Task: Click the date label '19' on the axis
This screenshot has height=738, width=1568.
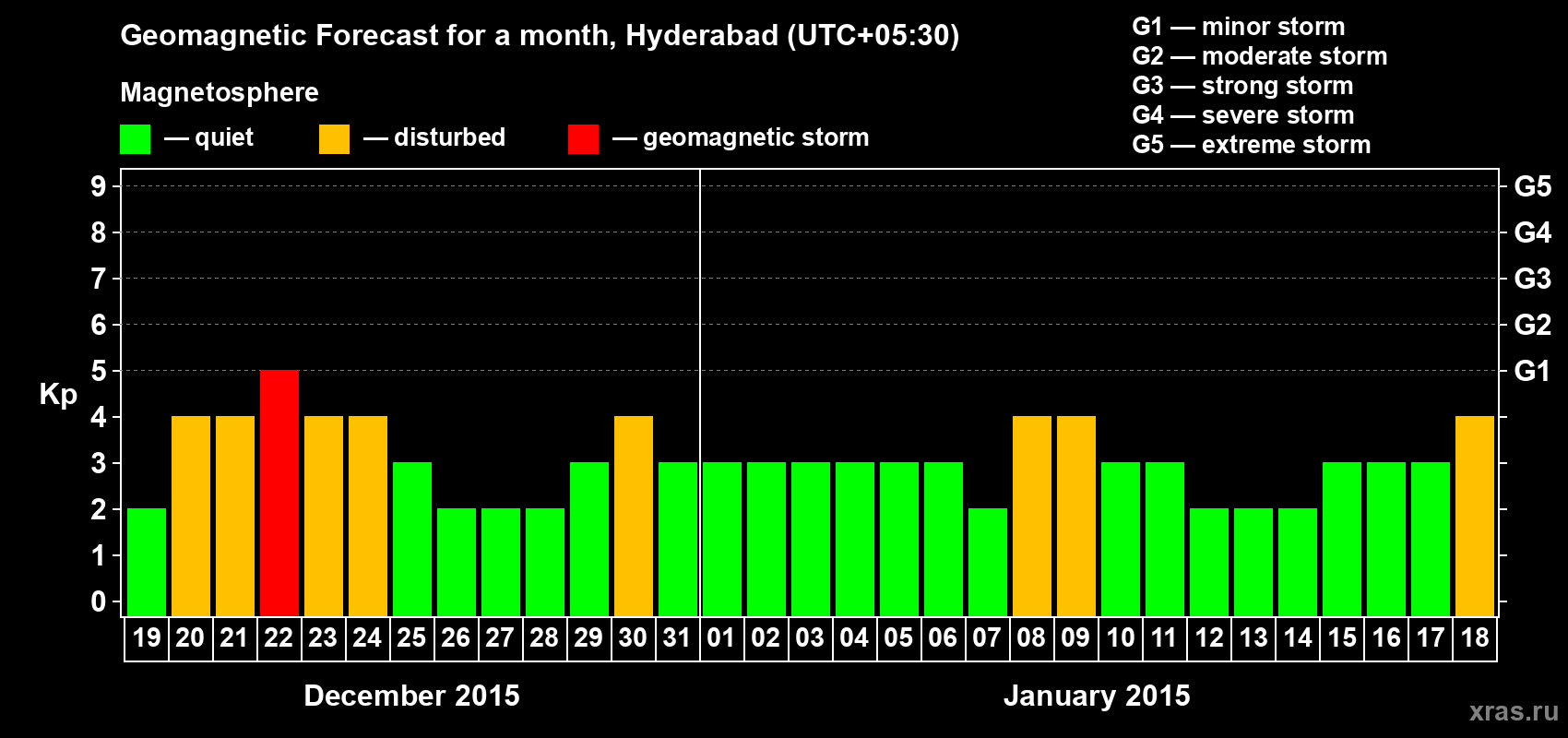Action: (x=147, y=637)
